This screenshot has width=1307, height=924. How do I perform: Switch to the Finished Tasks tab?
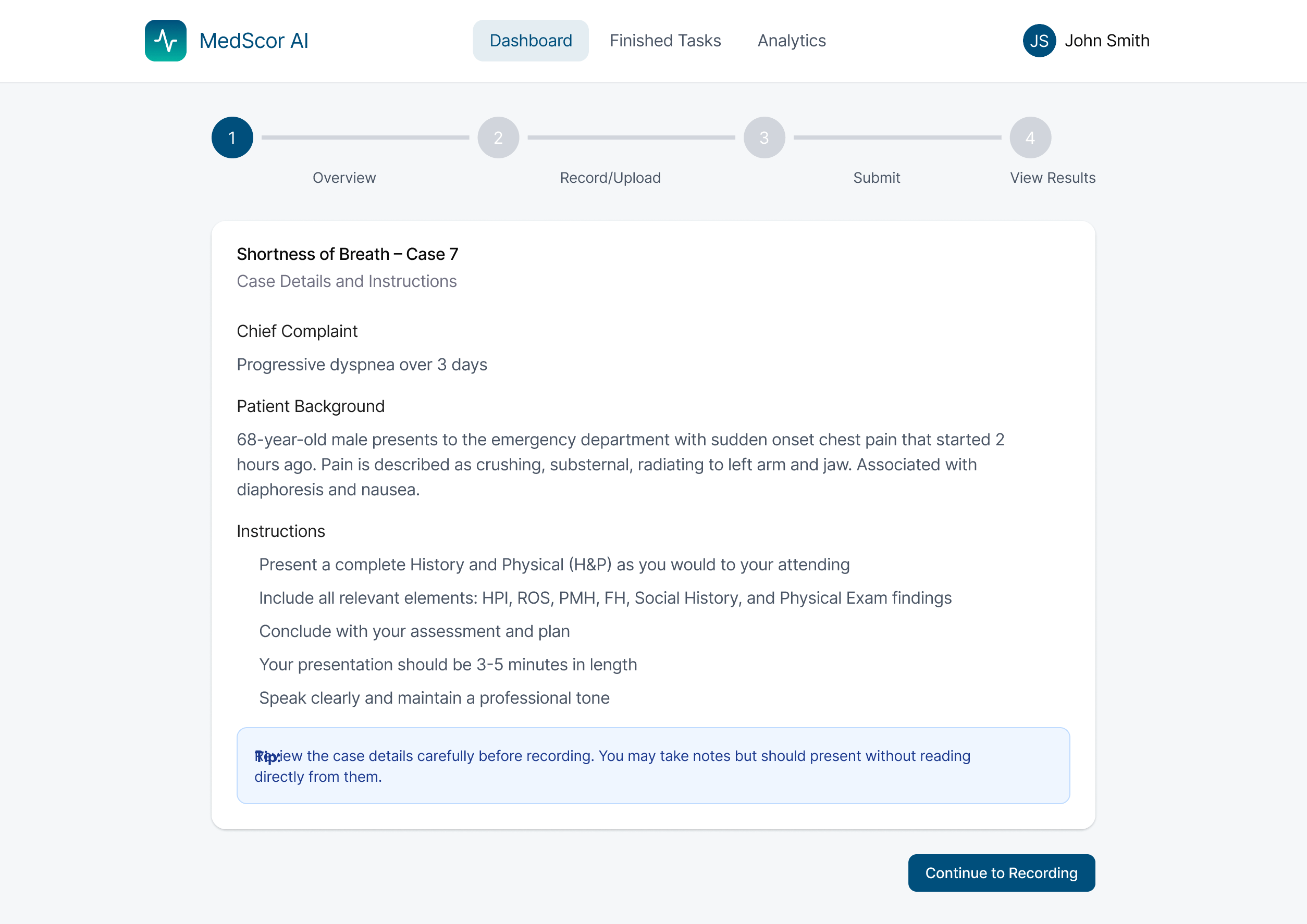665,41
